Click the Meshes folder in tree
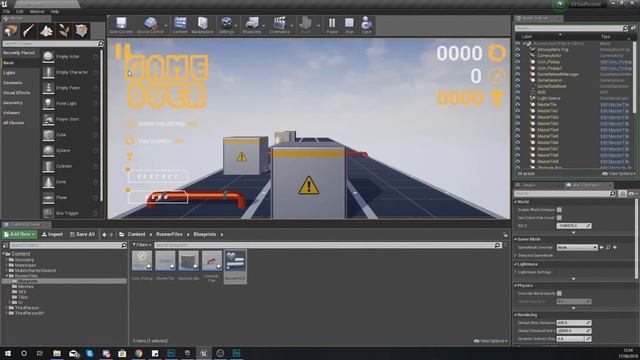Viewport: 640px width, 360px height. (x=26, y=287)
